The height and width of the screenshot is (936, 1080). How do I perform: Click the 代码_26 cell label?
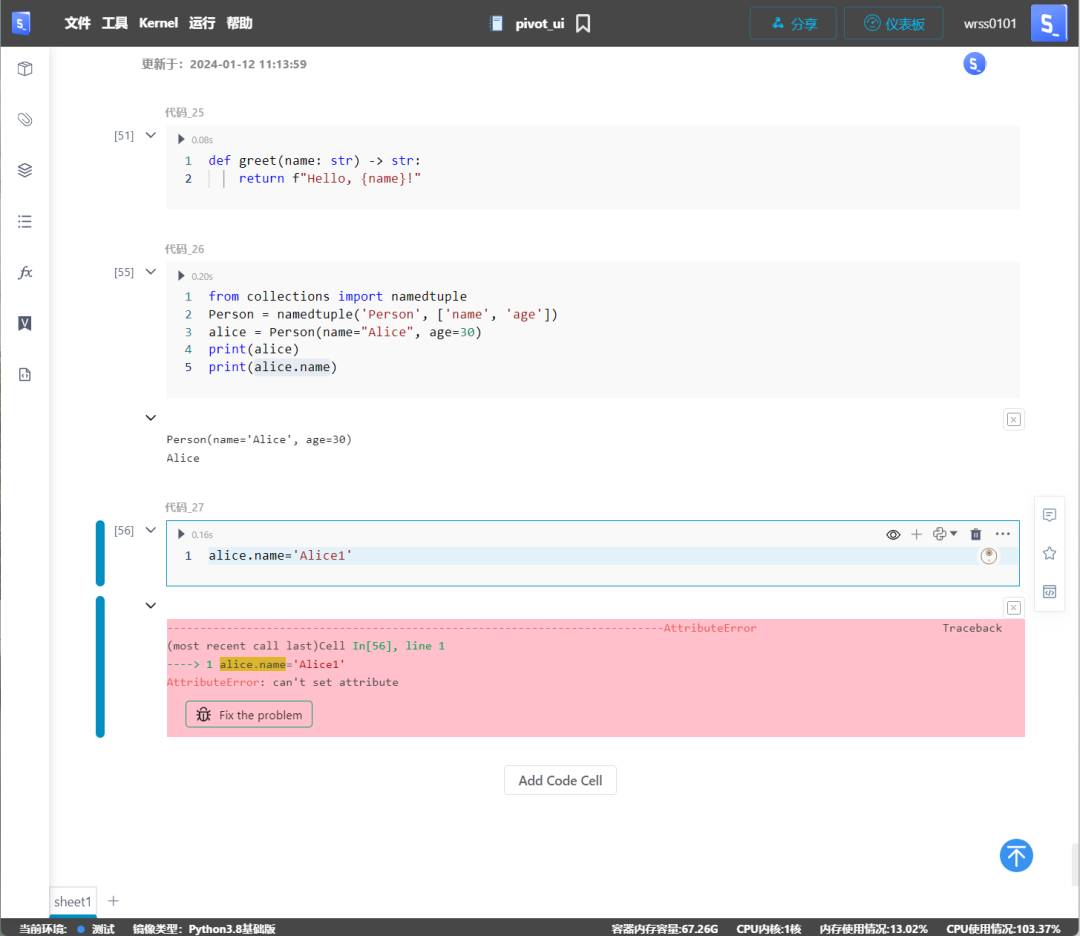[184, 249]
